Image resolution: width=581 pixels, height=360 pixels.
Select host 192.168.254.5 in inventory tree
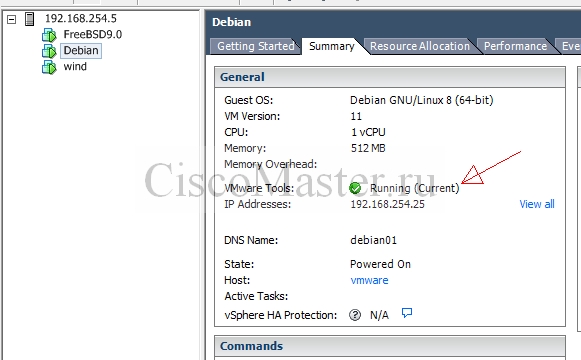[x=81, y=18]
